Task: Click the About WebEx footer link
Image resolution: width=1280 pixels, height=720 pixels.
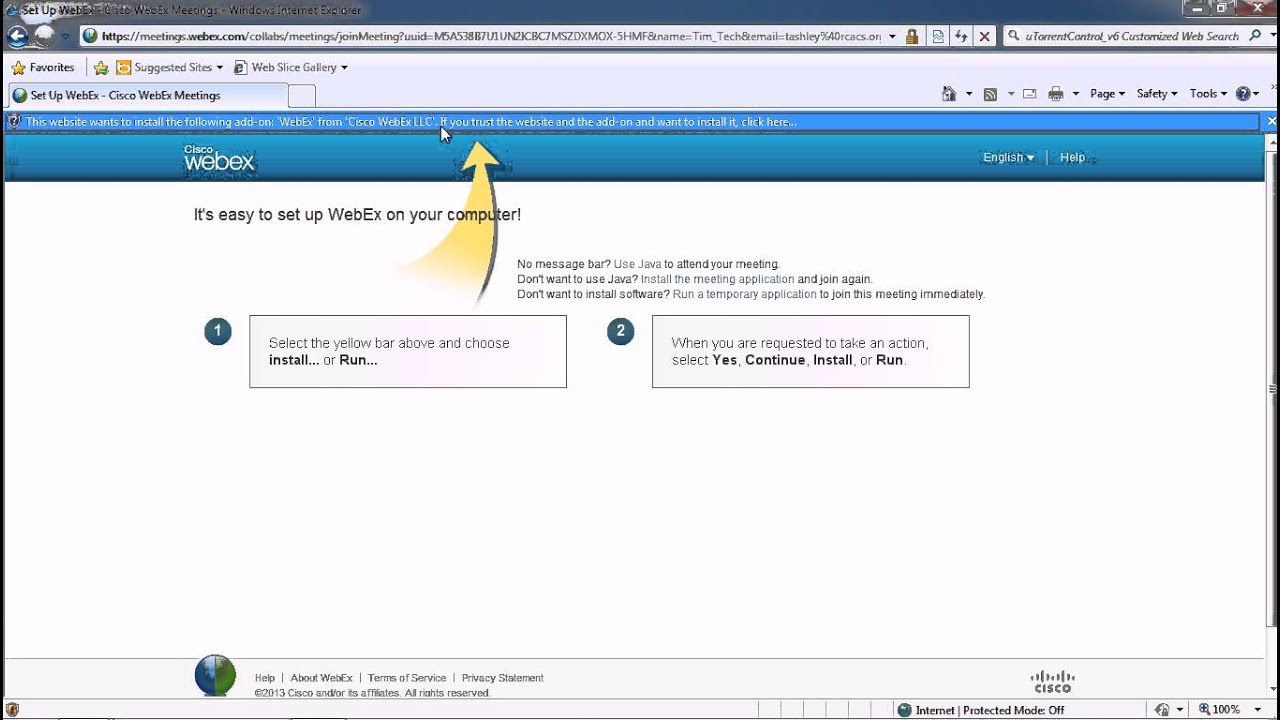Action: point(321,678)
